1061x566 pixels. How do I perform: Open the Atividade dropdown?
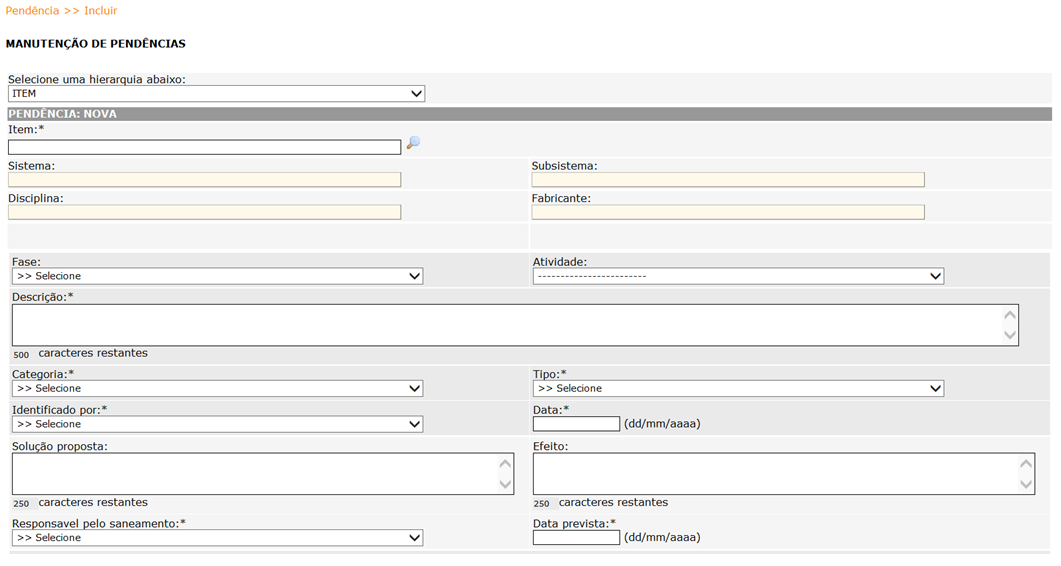[738, 276]
